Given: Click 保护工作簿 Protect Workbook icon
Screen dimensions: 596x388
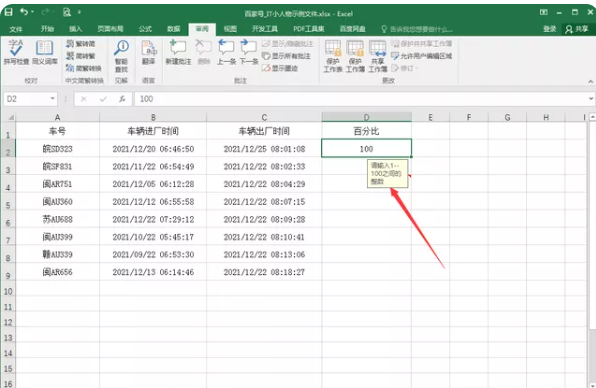Looking at the screenshot, I should tap(355, 56).
